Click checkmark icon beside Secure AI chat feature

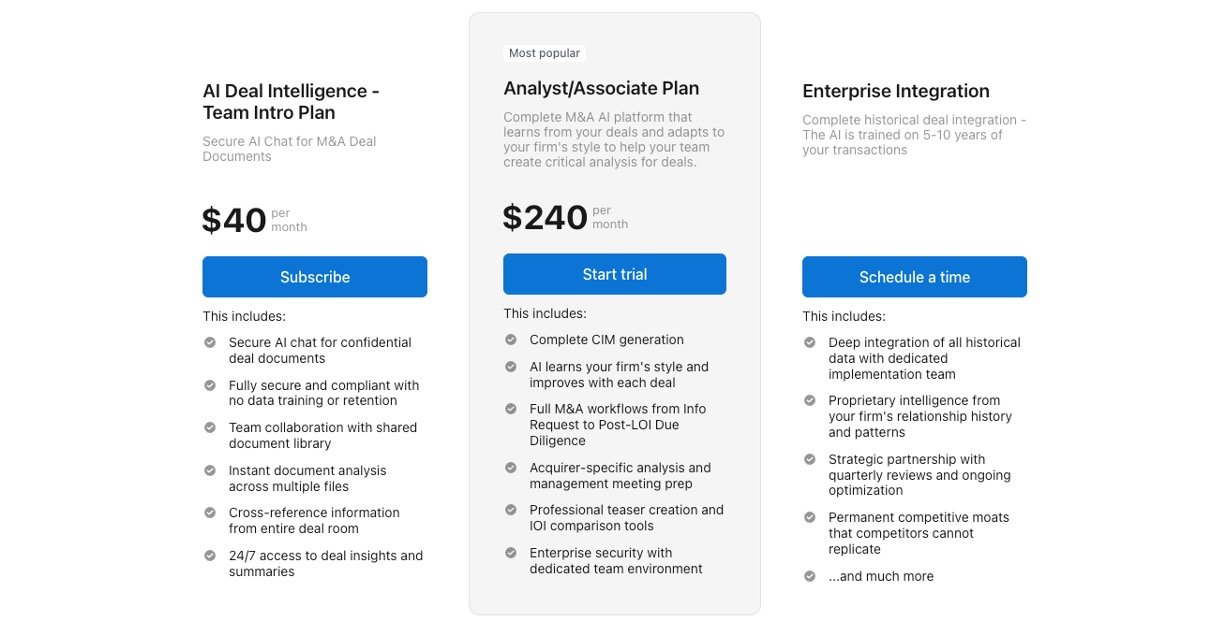tap(210, 342)
